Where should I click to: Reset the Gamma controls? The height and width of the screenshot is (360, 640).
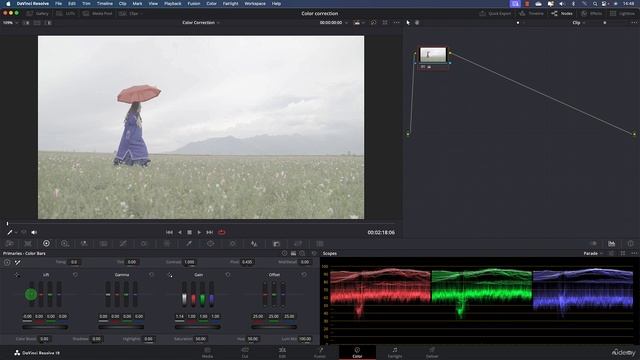tap(151, 275)
